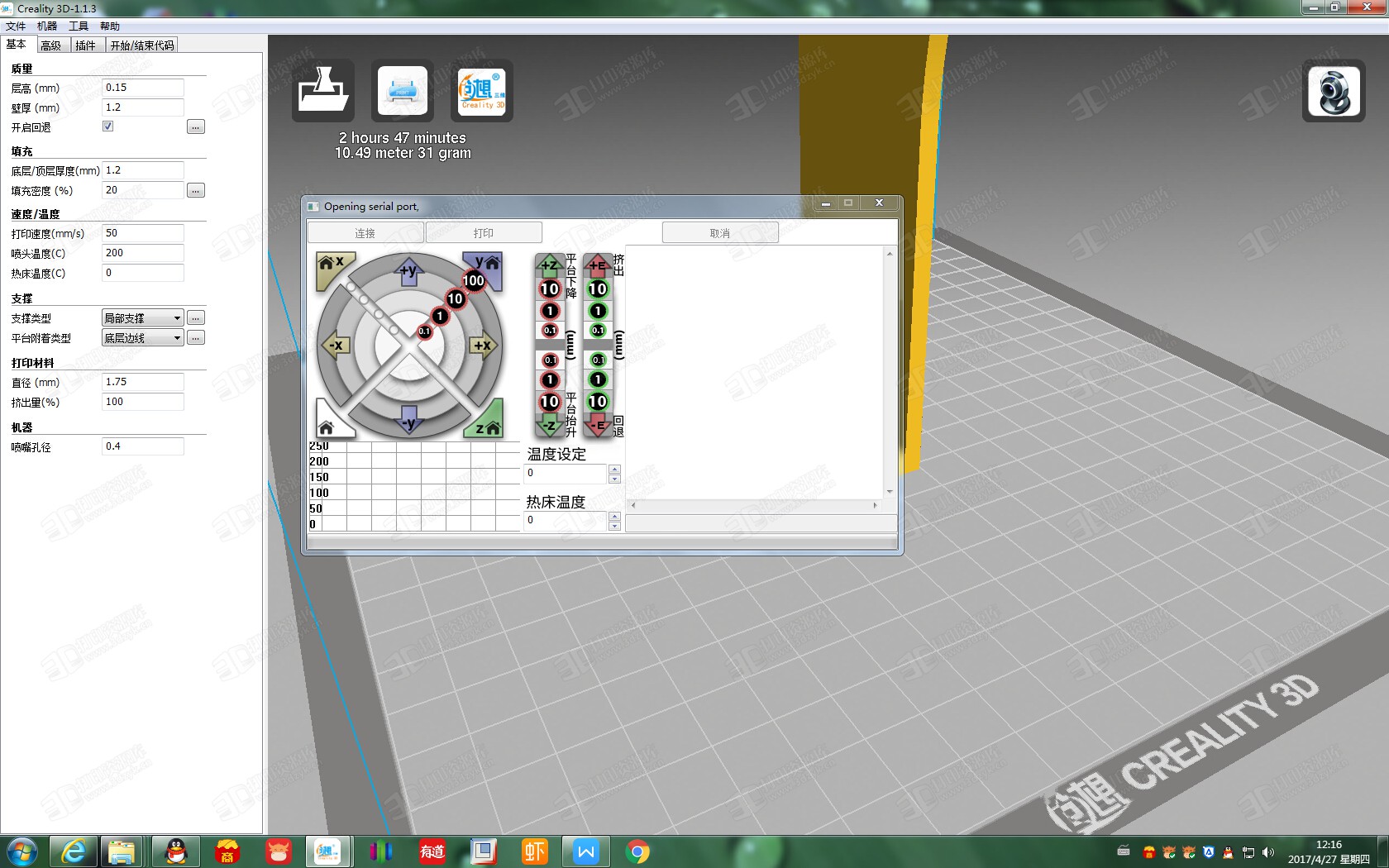Click the 打印 print button
The image size is (1389, 868).
tap(484, 233)
